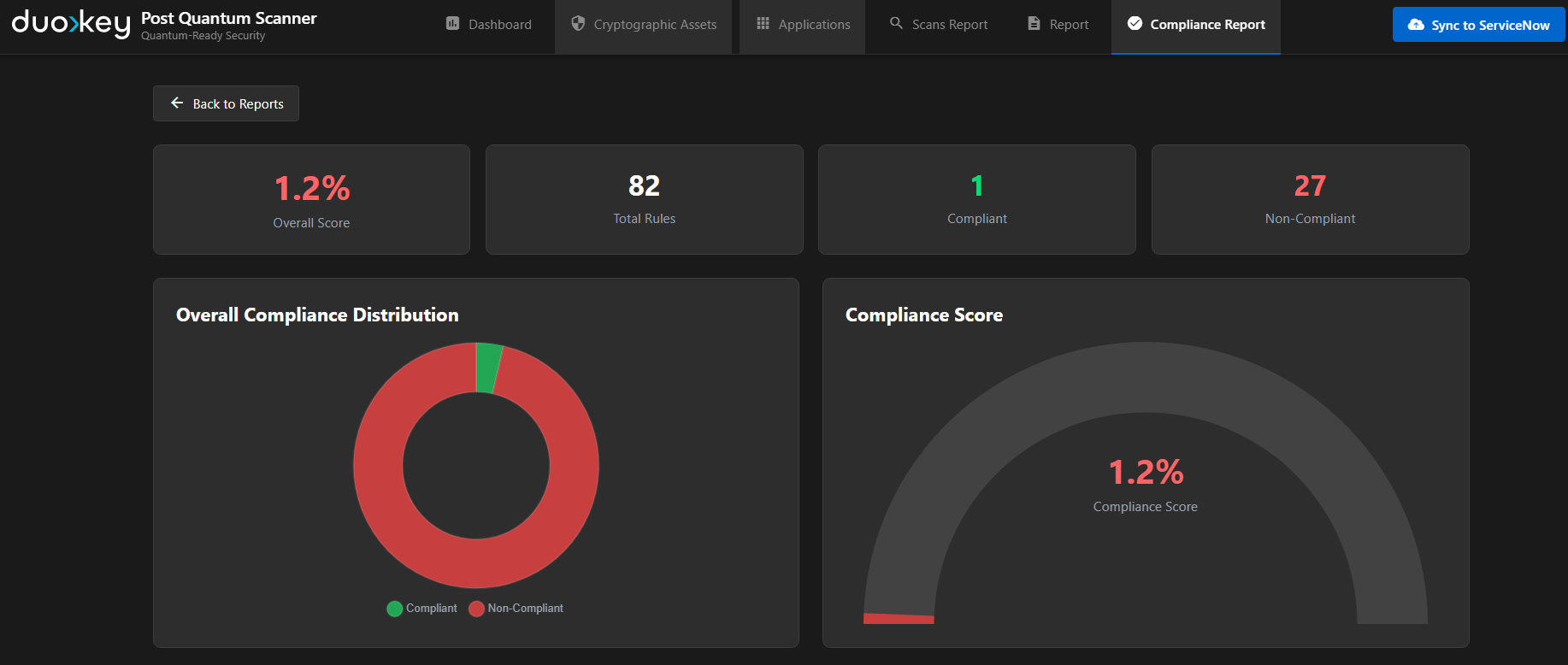Click the Overall Compliance Distribution heading
1568x665 pixels.
point(317,315)
